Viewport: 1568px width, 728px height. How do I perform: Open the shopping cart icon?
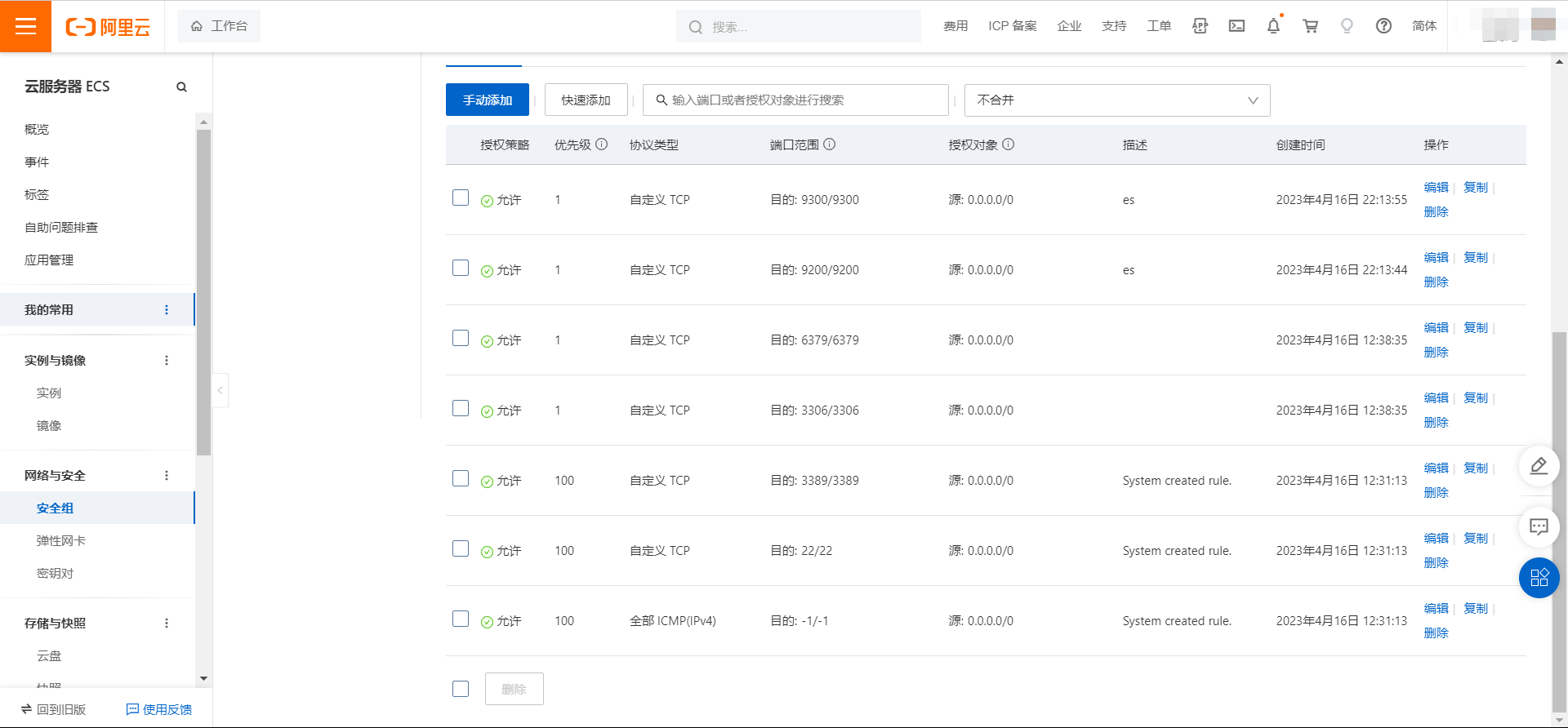[x=1310, y=26]
